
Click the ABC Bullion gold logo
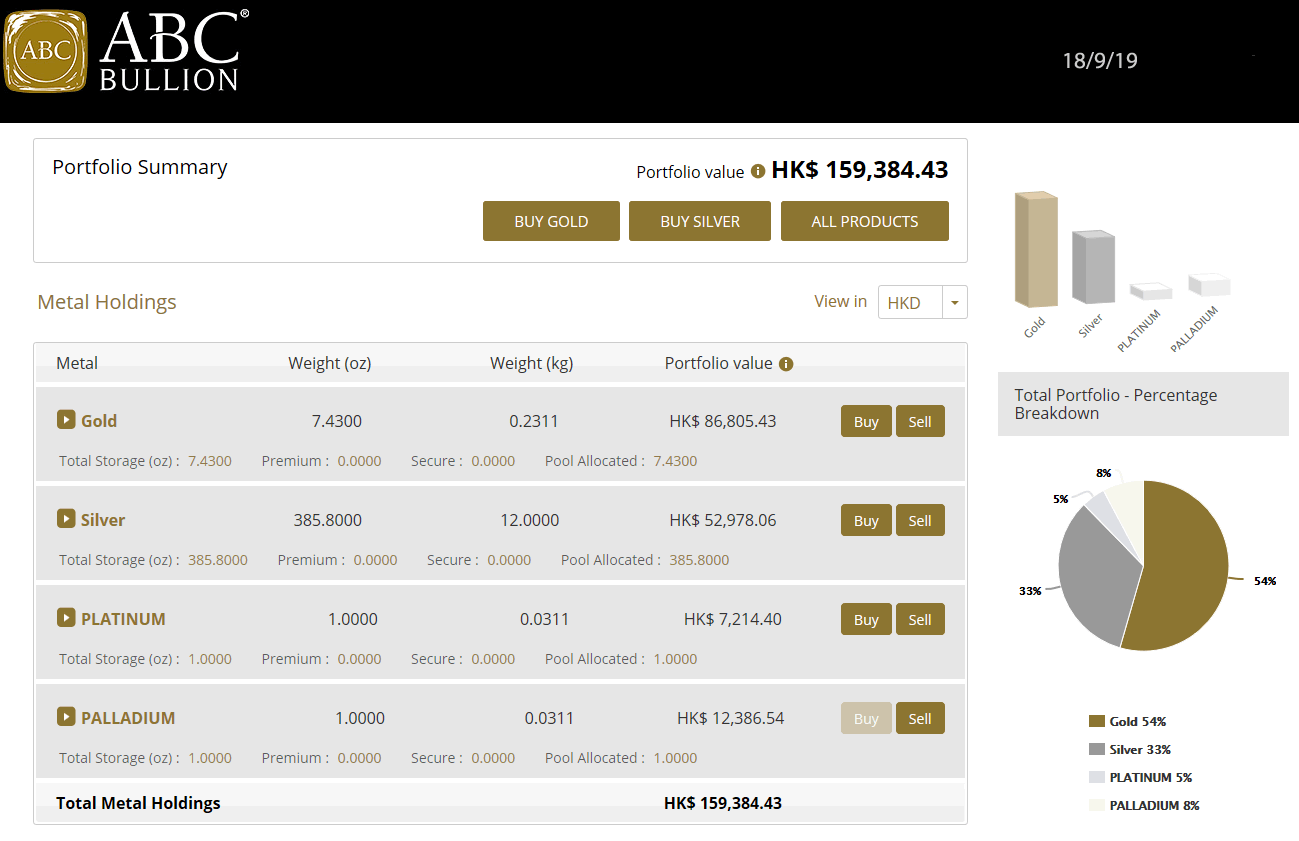[46, 51]
